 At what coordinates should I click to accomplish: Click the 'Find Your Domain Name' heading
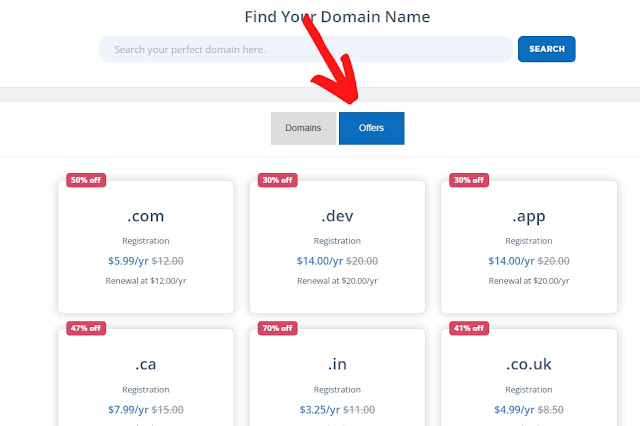point(337,17)
